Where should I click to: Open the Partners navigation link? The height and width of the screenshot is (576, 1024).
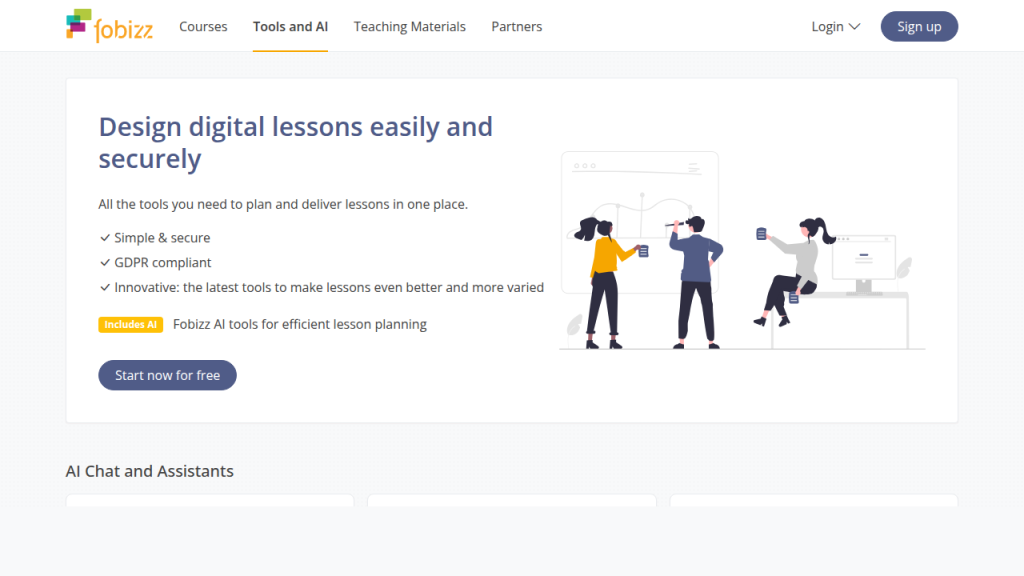click(516, 27)
